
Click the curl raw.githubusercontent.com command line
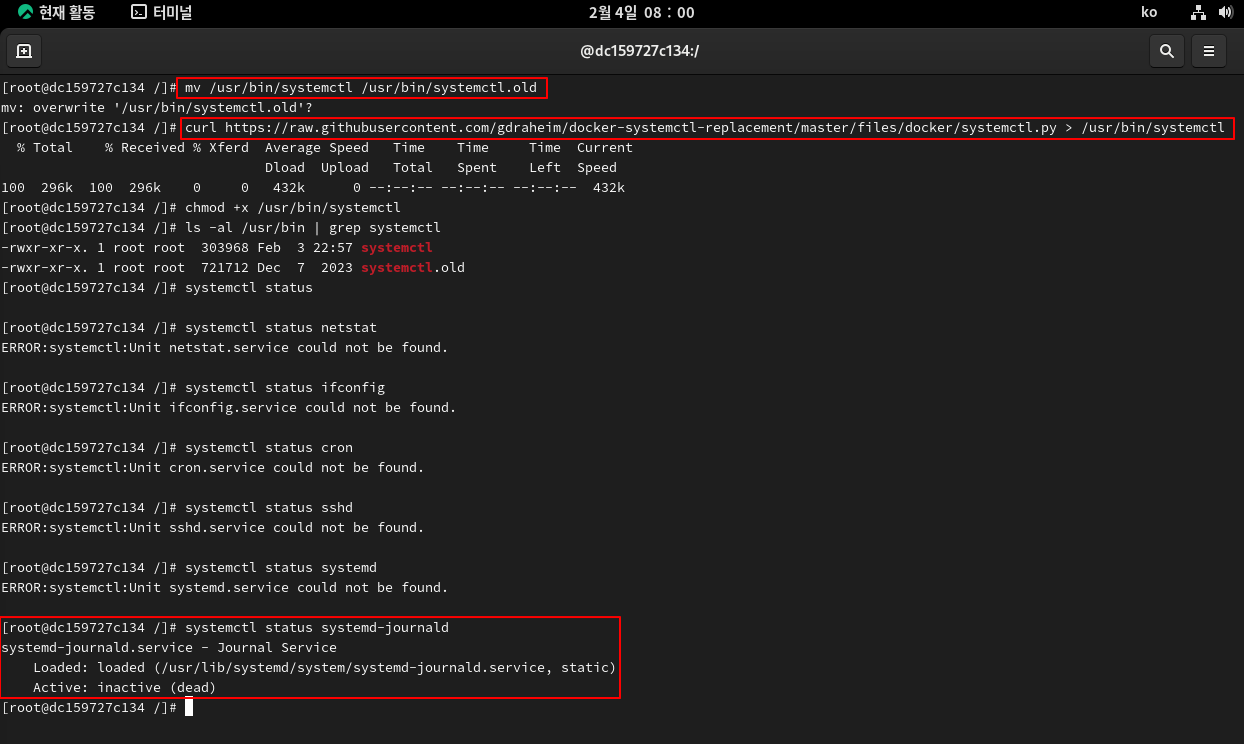point(705,128)
